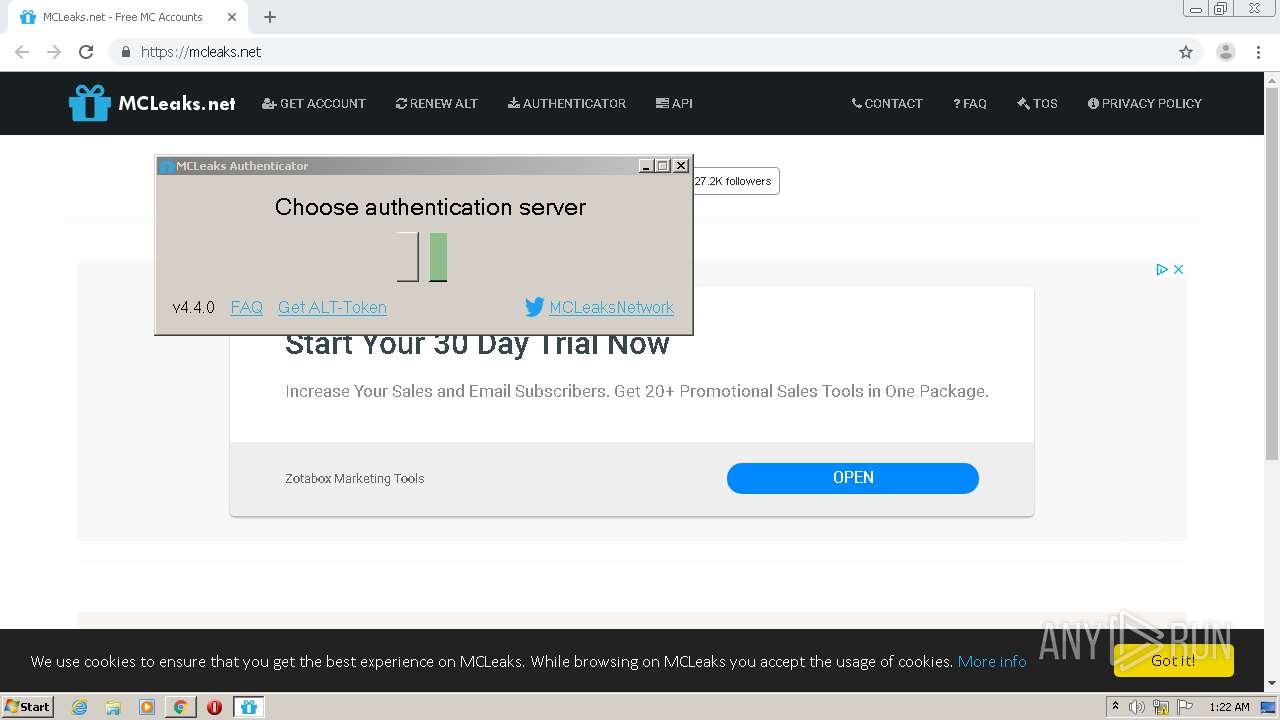Open Windows Media Player from taskbar

click(x=147, y=707)
